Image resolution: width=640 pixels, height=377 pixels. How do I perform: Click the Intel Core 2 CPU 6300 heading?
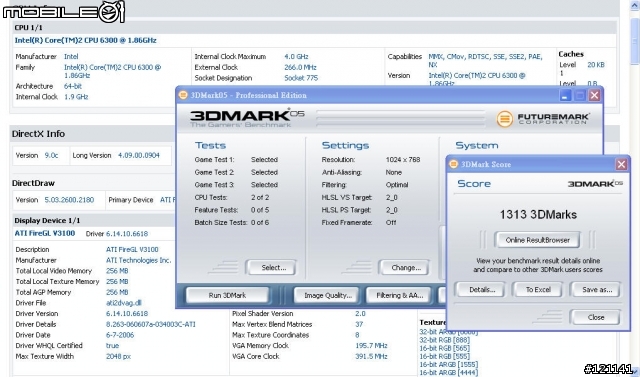pos(85,40)
